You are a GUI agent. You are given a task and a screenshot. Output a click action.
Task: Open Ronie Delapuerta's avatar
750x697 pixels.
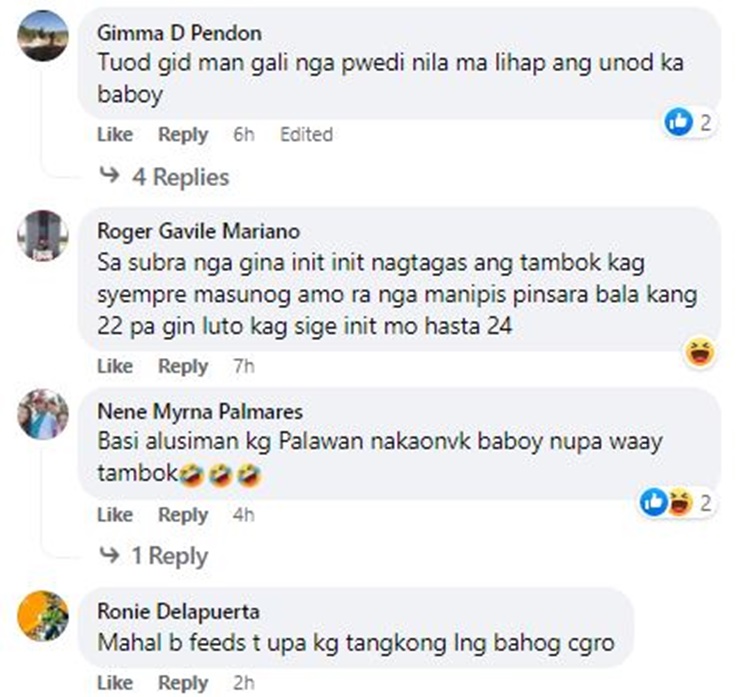click(x=43, y=616)
